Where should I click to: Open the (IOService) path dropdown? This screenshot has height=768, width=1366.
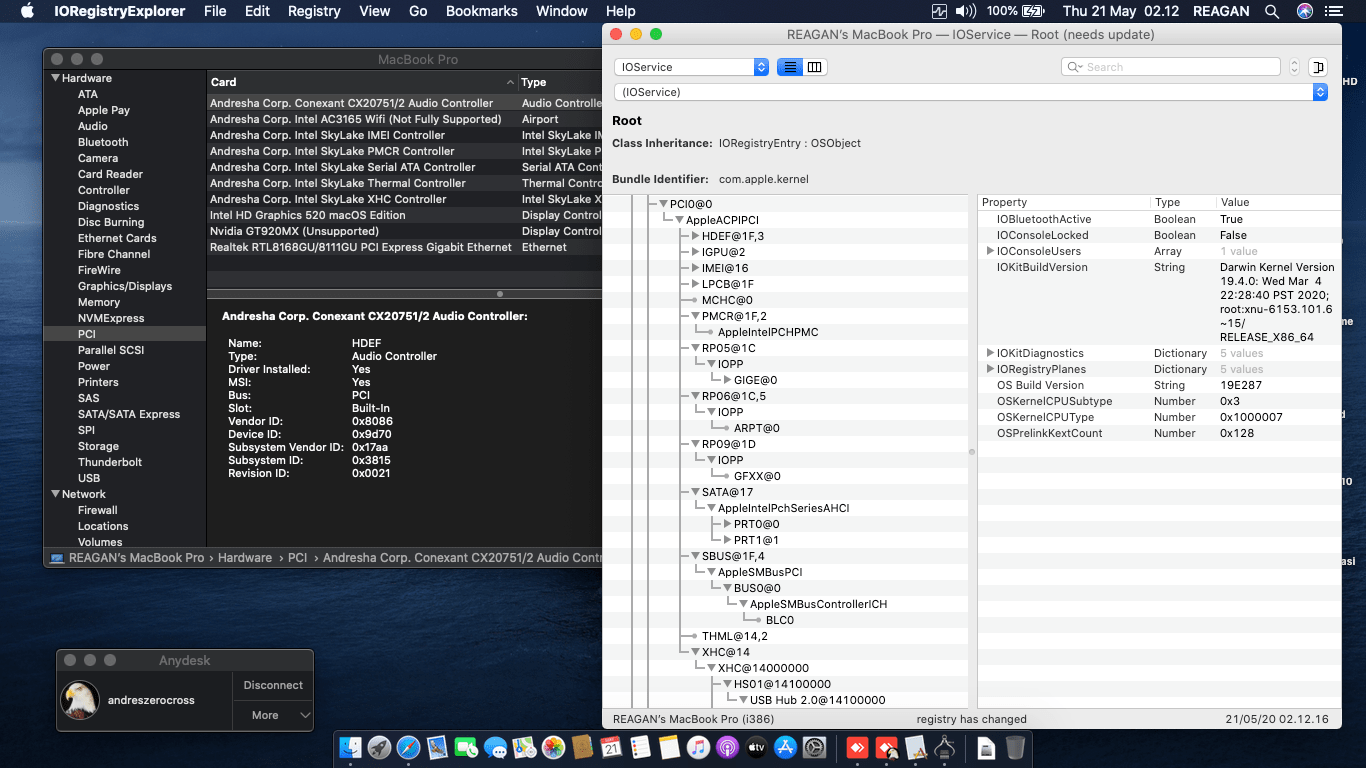pos(971,92)
